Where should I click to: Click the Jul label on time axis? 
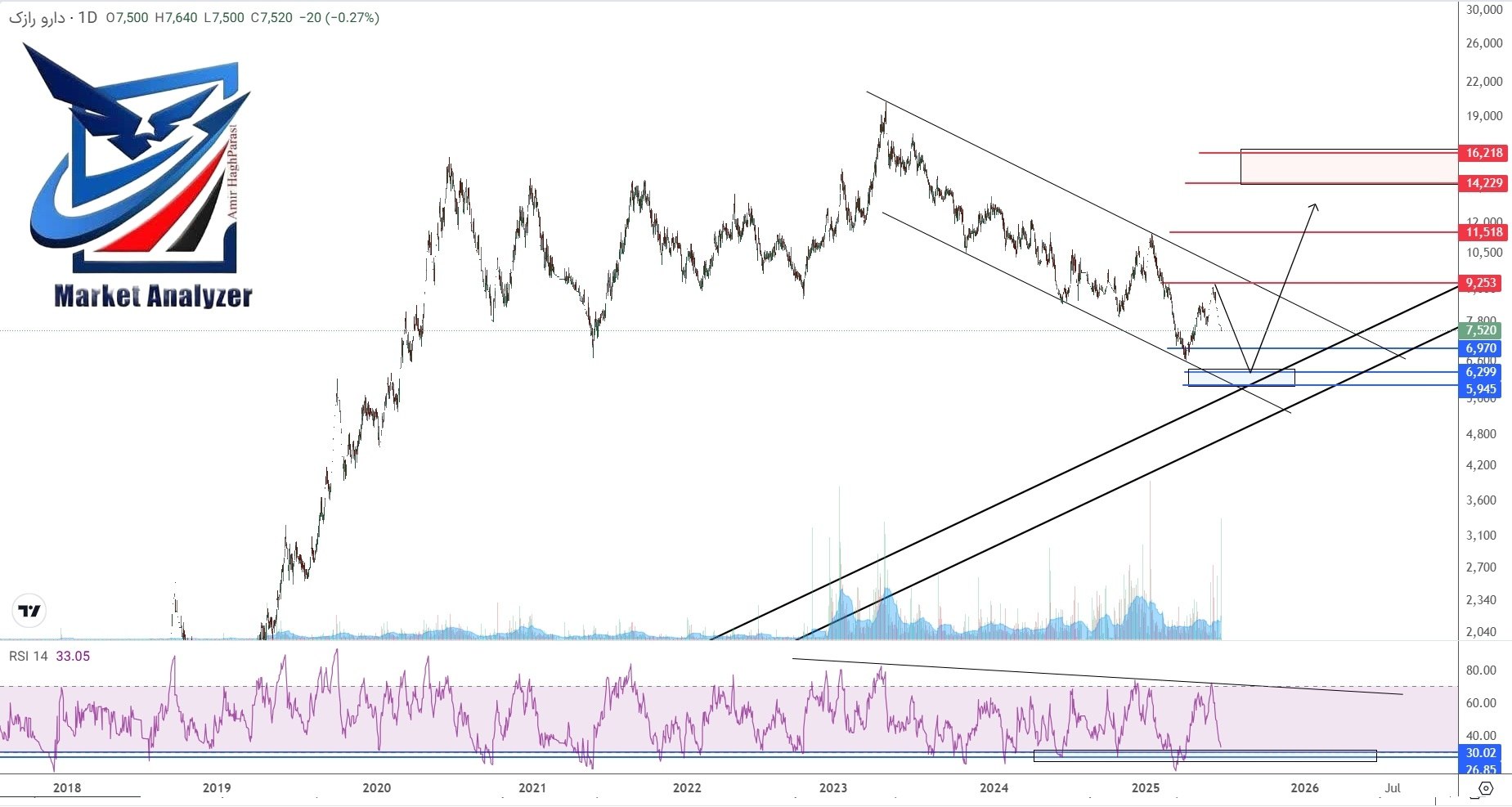tap(1393, 788)
